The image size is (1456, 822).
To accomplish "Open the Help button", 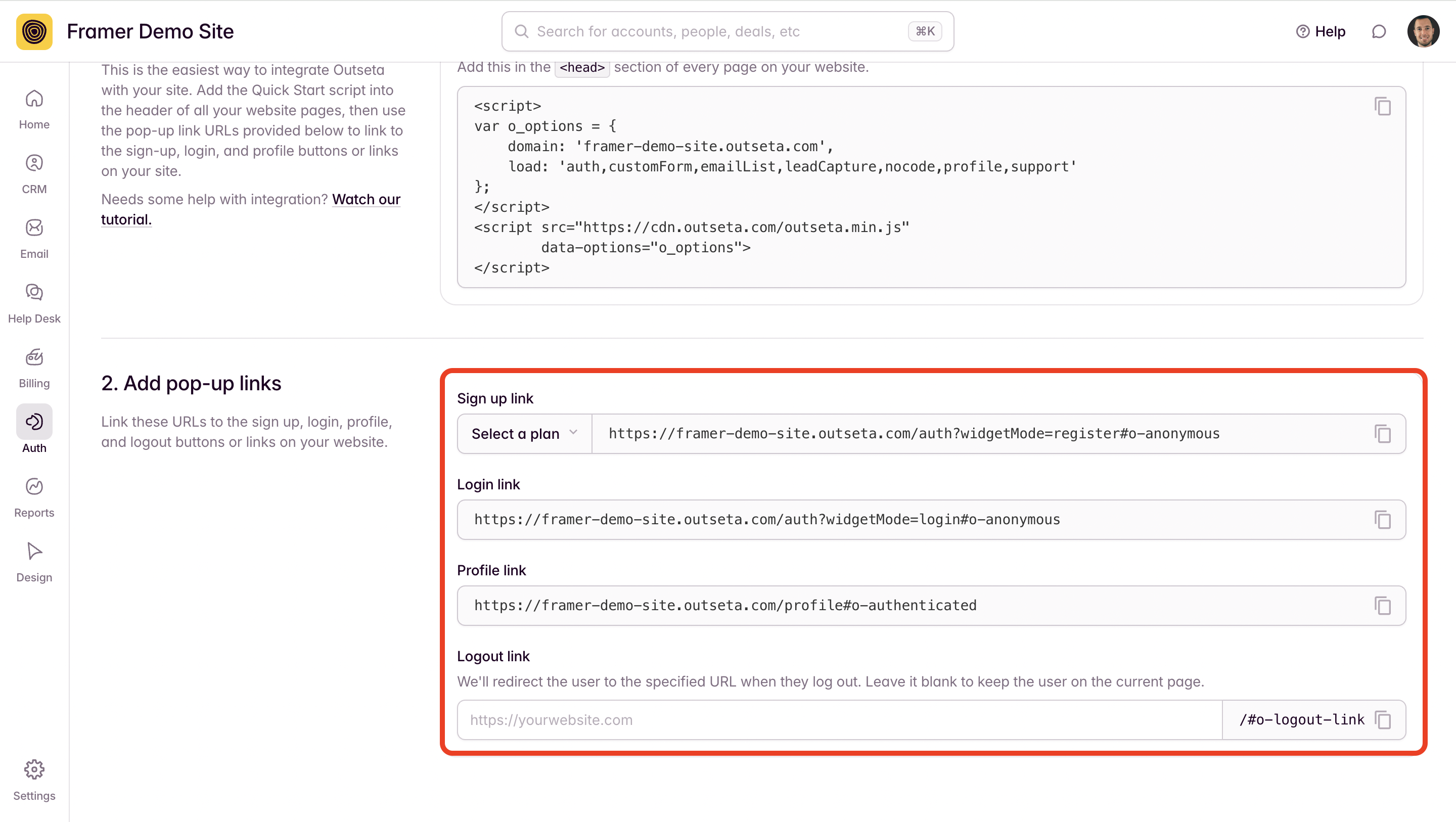I will pos(1321,31).
